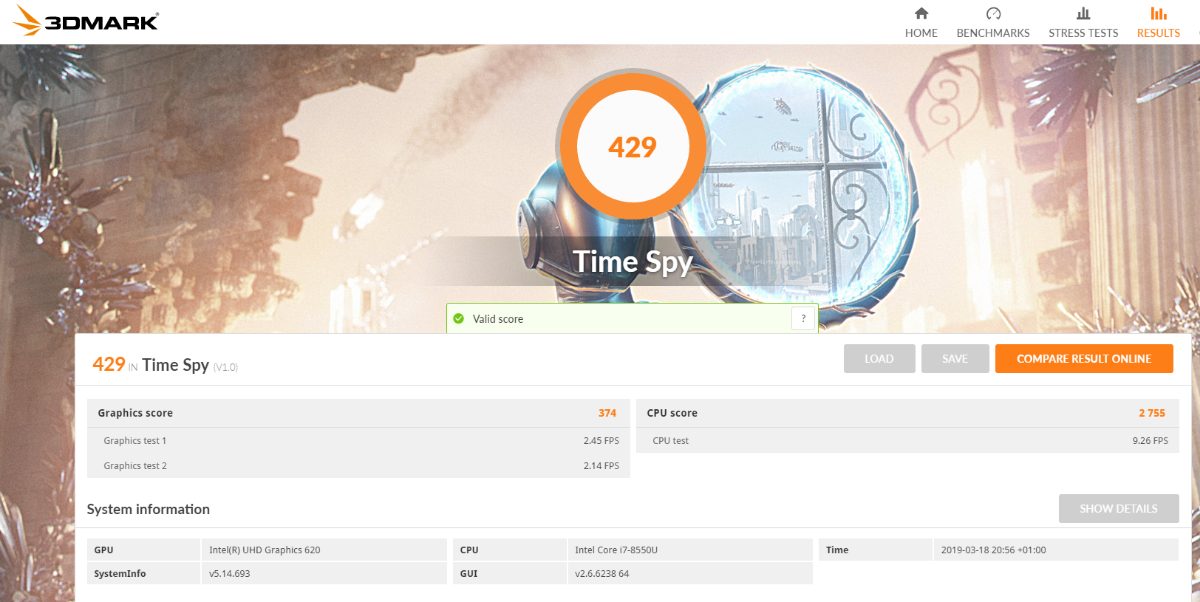Click the green Valid score checkmark
Screen dimensions: 1200x602
pos(459,319)
